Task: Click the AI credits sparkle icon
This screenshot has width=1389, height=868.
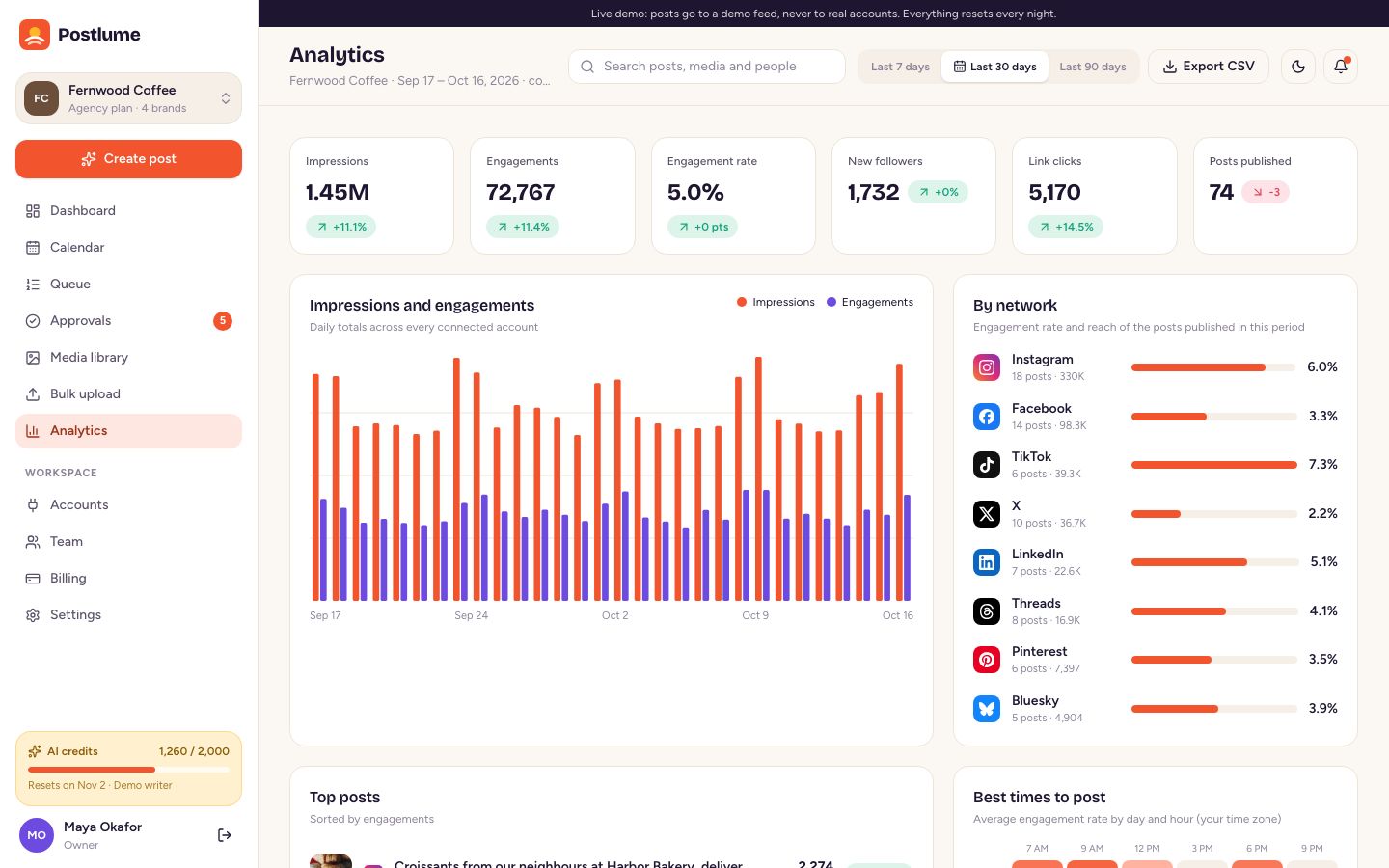Action: click(35, 751)
